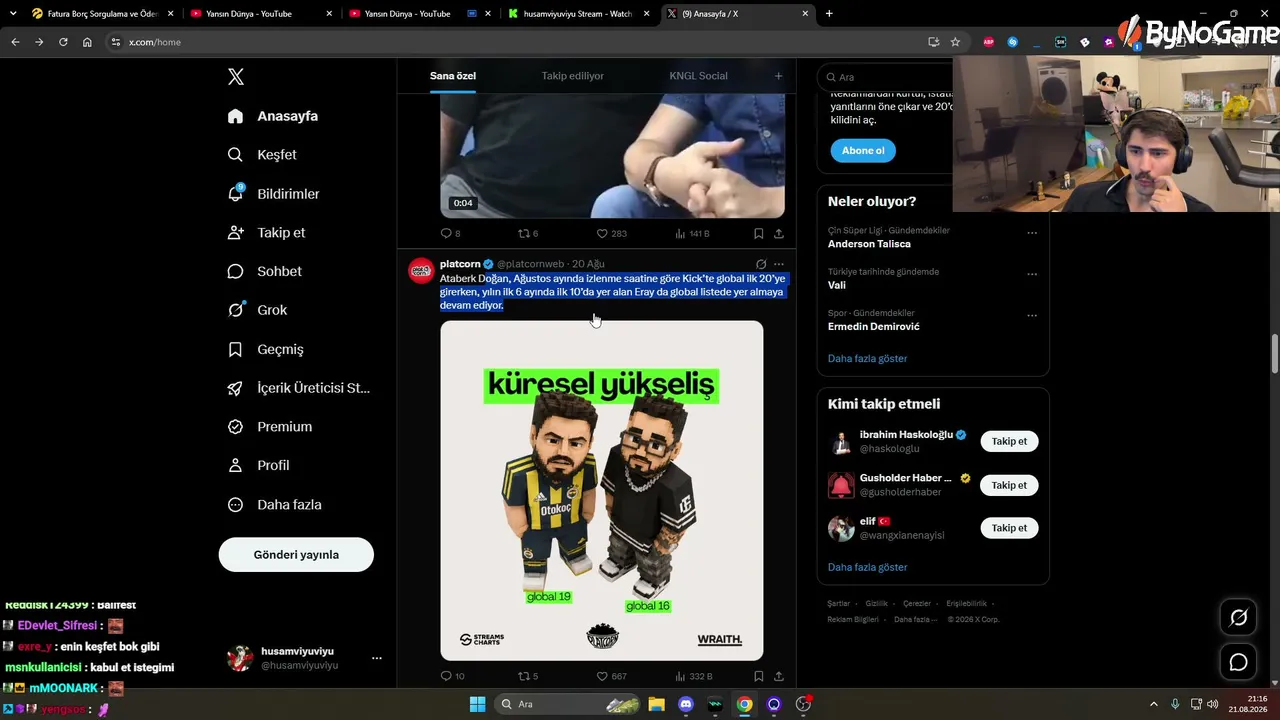This screenshot has width=1280, height=720.
Task: Open the floating messages chat button
Action: pos(1238,662)
